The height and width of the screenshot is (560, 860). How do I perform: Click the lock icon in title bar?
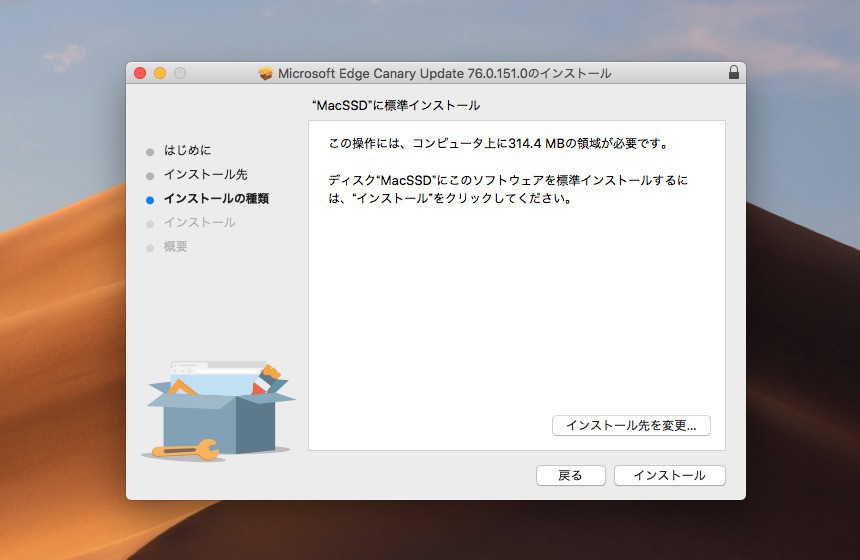[x=733, y=72]
